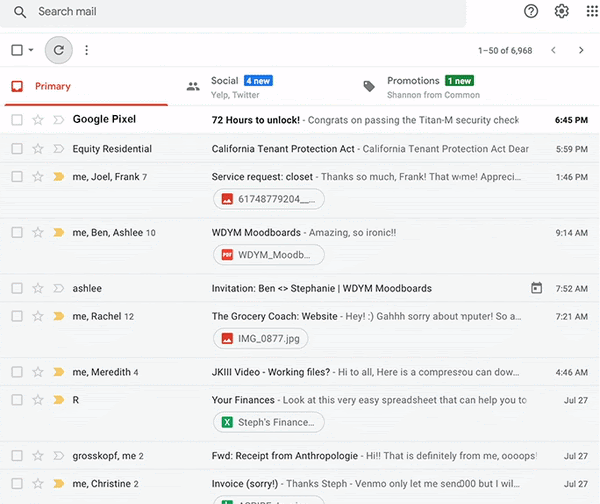Open the More options three-dot menu

point(87,50)
